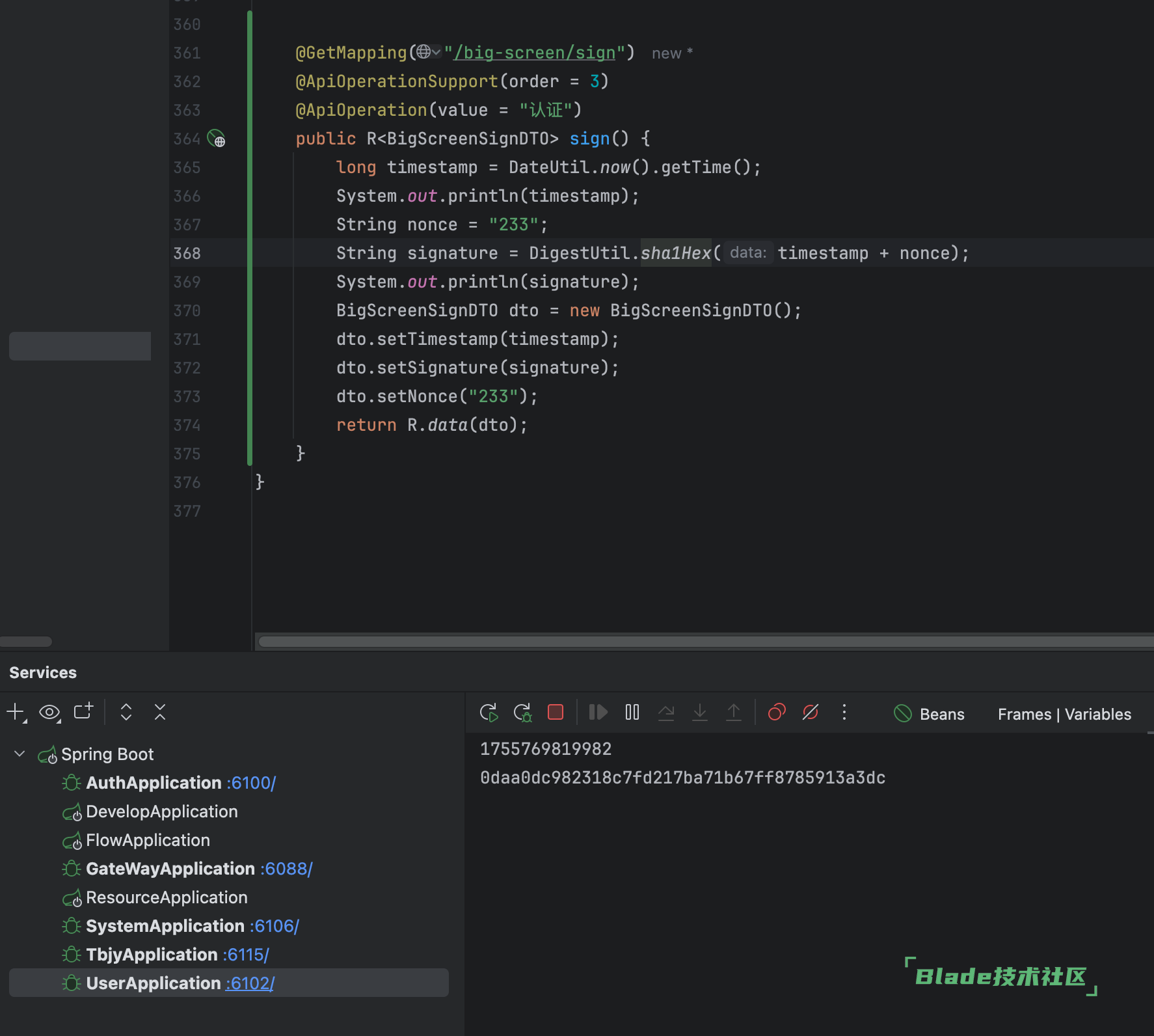The height and width of the screenshot is (1036, 1154).
Task: Toggle Mute Breakpoints
Action: (x=811, y=713)
